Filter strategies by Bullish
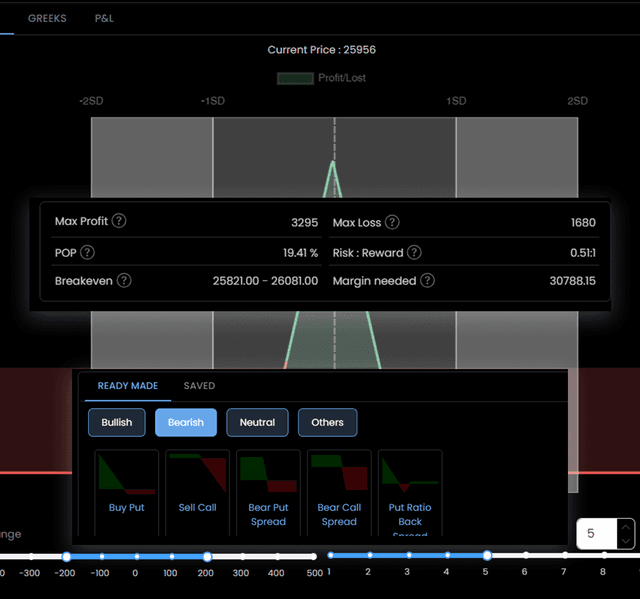This screenshot has width=640, height=599. pyautogui.click(x=117, y=423)
